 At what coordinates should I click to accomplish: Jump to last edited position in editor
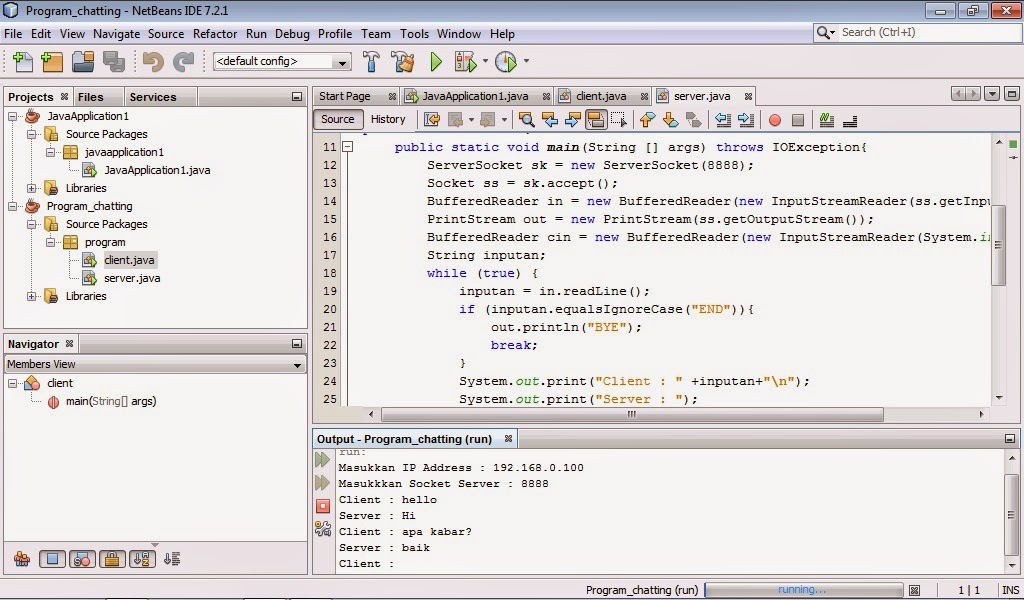[433, 119]
